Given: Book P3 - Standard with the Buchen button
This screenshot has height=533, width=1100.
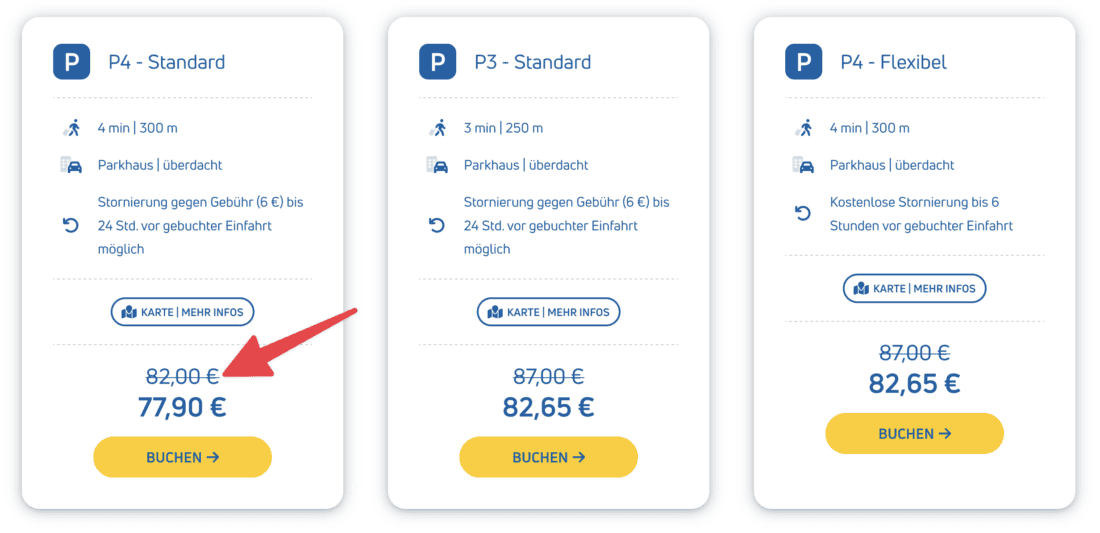Looking at the screenshot, I should point(548,457).
